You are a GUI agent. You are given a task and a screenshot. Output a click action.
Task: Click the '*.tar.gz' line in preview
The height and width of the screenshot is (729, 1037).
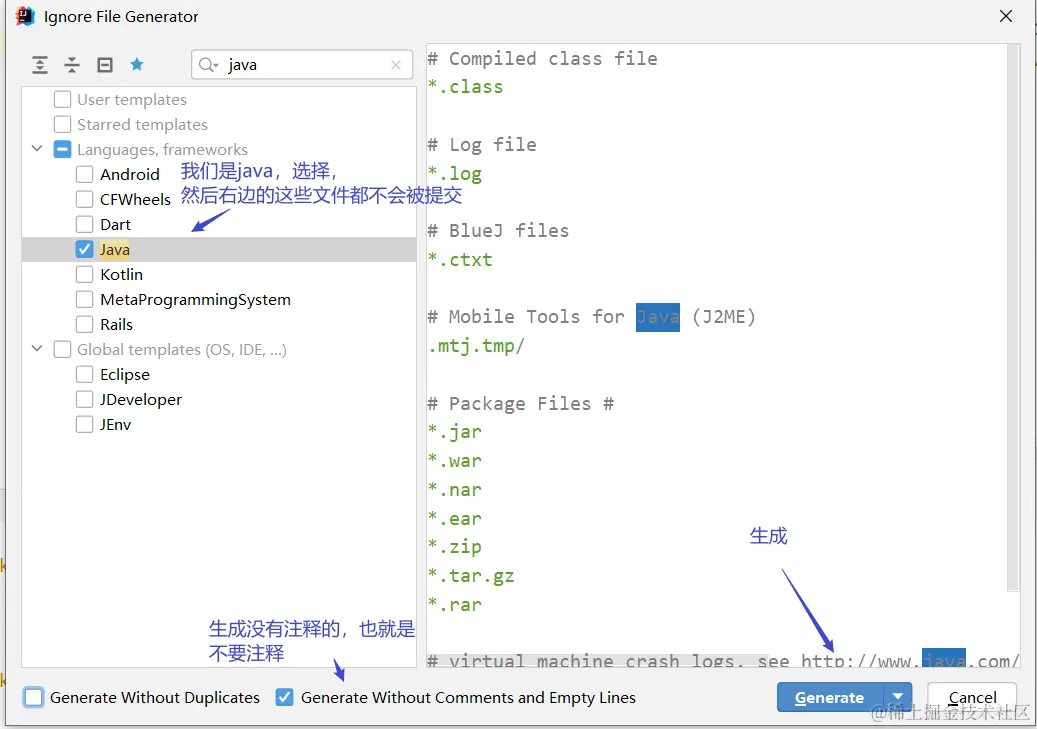[471, 576]
